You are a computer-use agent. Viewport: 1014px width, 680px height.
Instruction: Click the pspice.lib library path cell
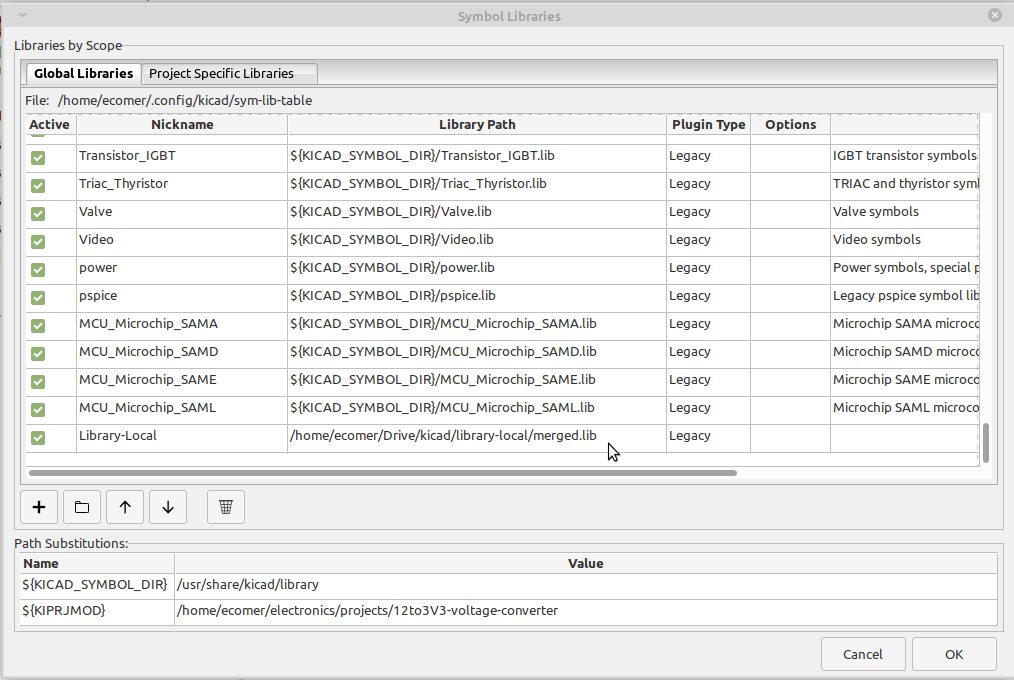[477, 297]
